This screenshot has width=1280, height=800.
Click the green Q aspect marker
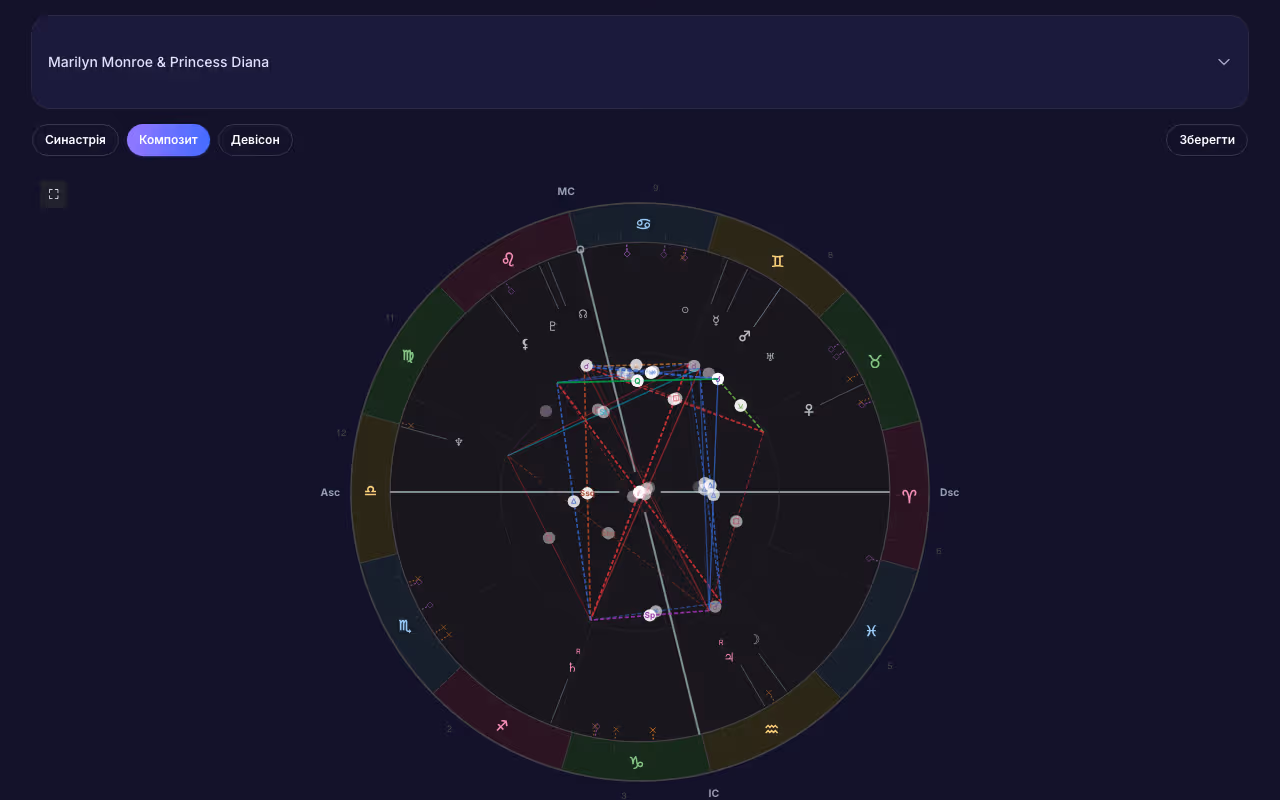(x=637, y=381)
